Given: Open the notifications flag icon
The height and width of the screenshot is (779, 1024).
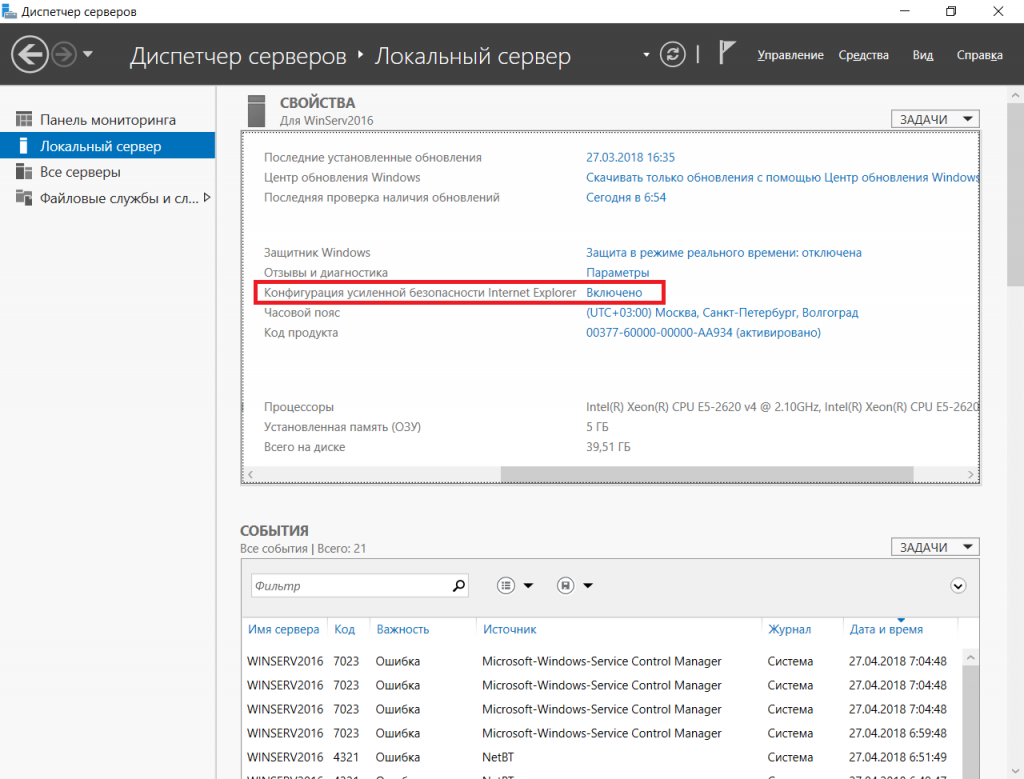Looking at the screenshot, I should [x=728, y=54].
